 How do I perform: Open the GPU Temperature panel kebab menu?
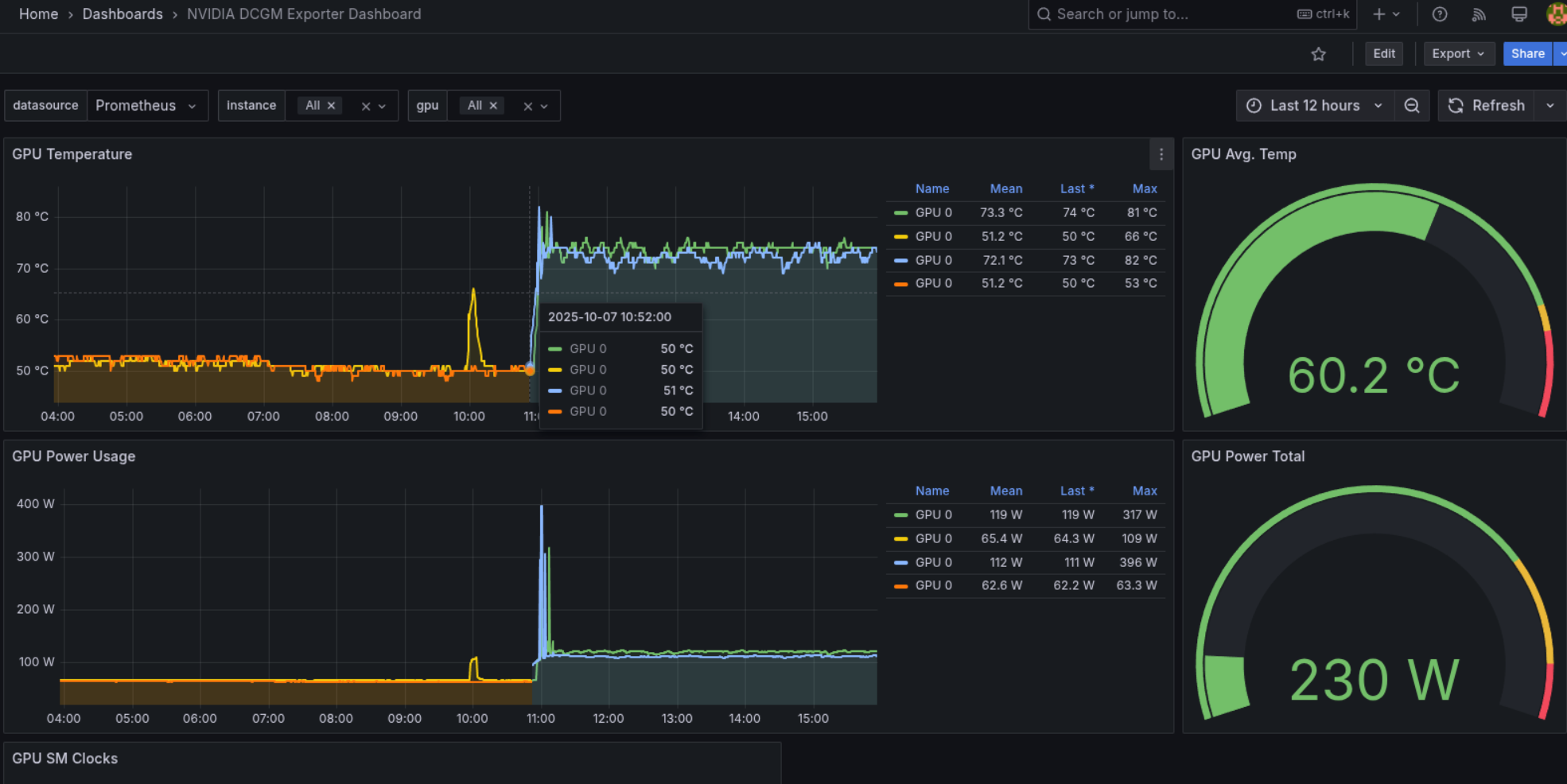(1161, 153)
